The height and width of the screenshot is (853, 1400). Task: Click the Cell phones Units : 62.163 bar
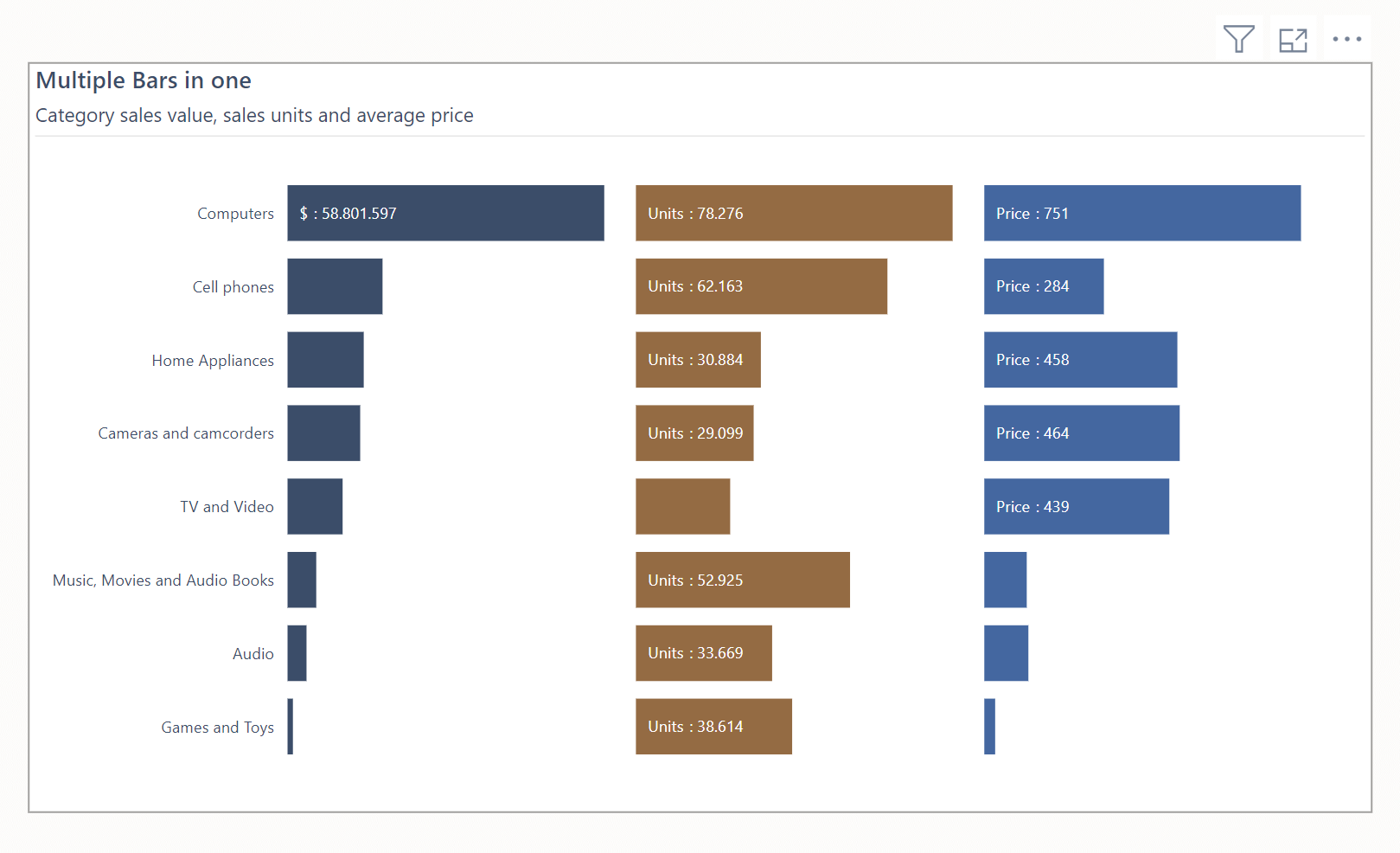click(761, 286)
